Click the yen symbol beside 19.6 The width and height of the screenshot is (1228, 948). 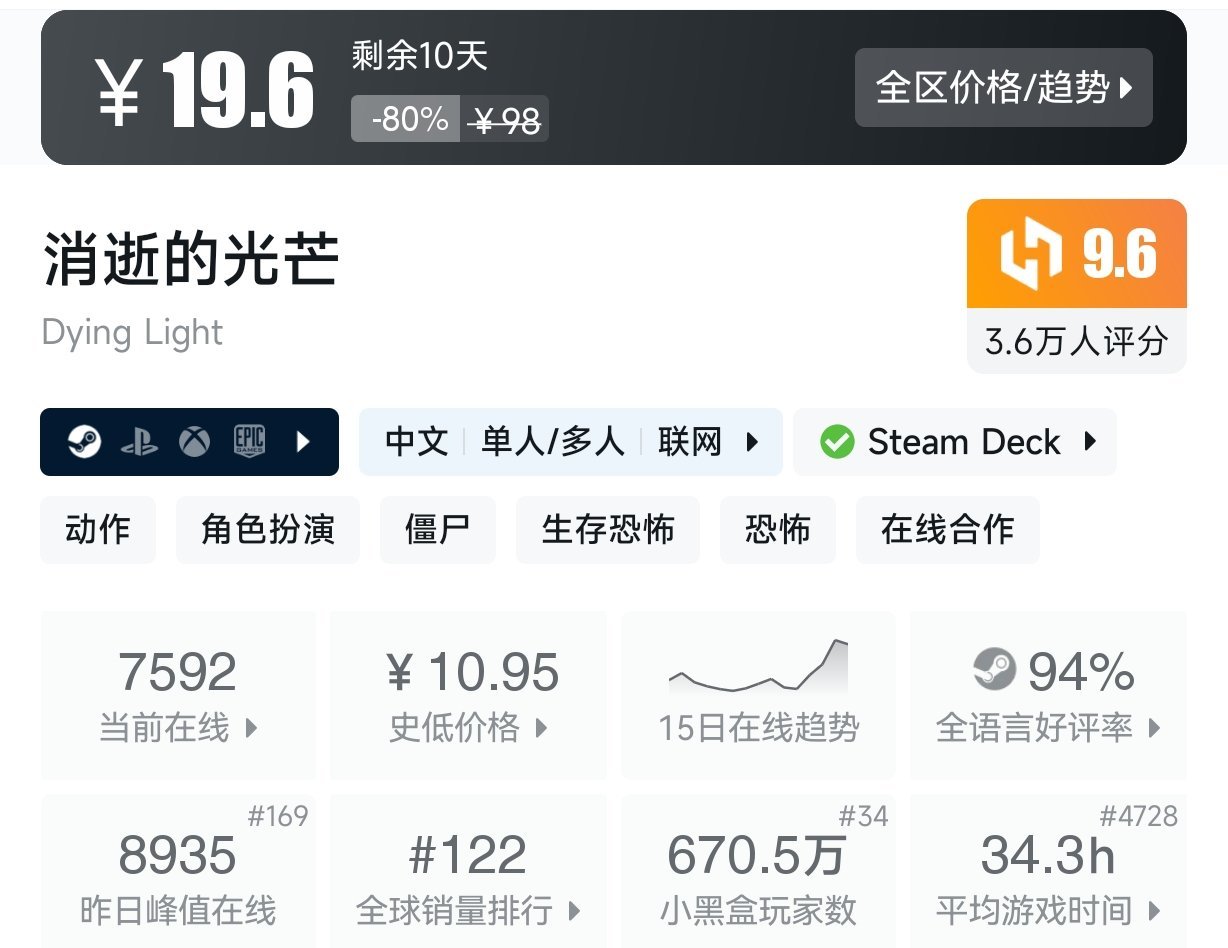point(118,91)
